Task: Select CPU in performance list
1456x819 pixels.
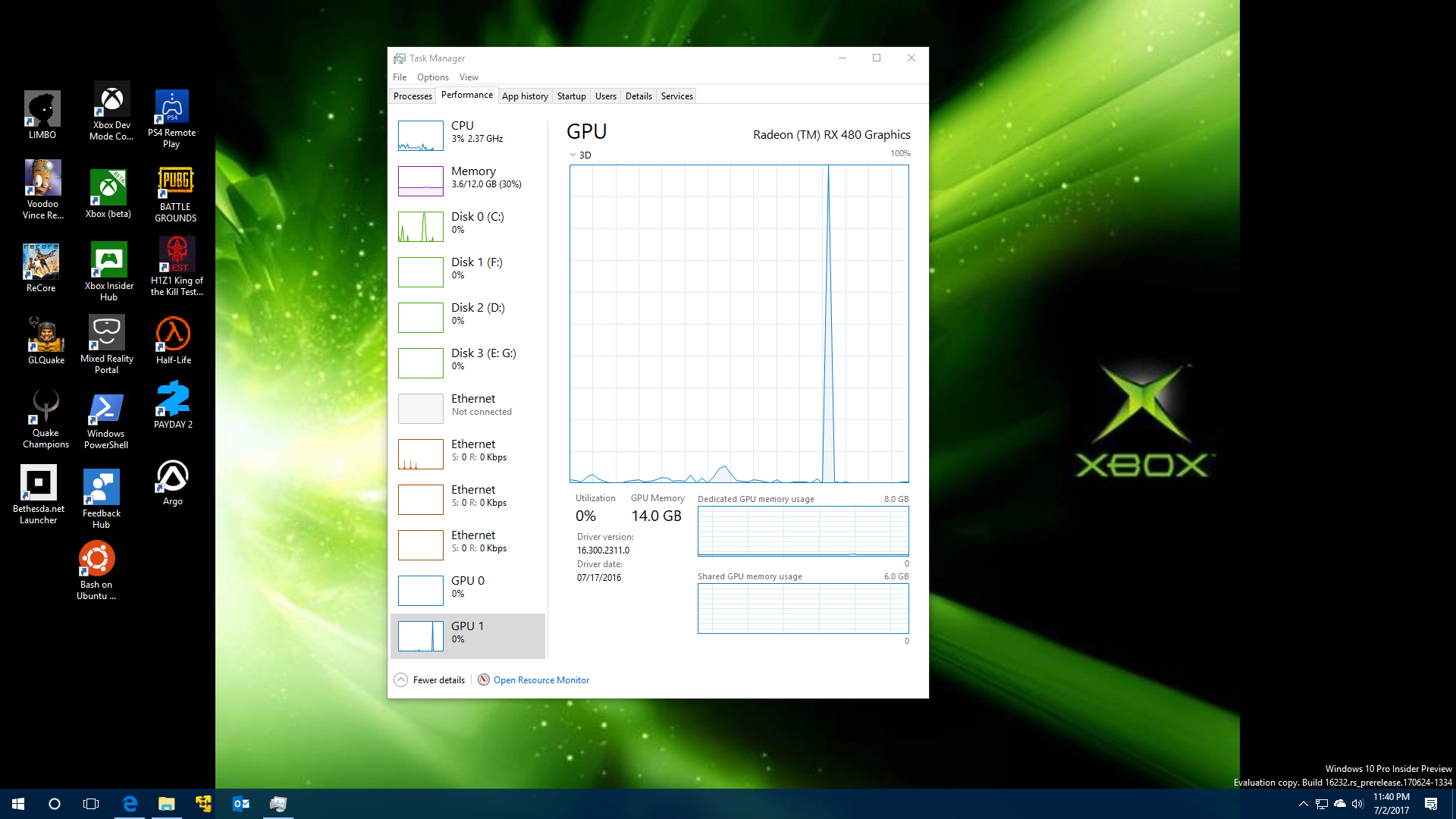Action: (468, 135)
